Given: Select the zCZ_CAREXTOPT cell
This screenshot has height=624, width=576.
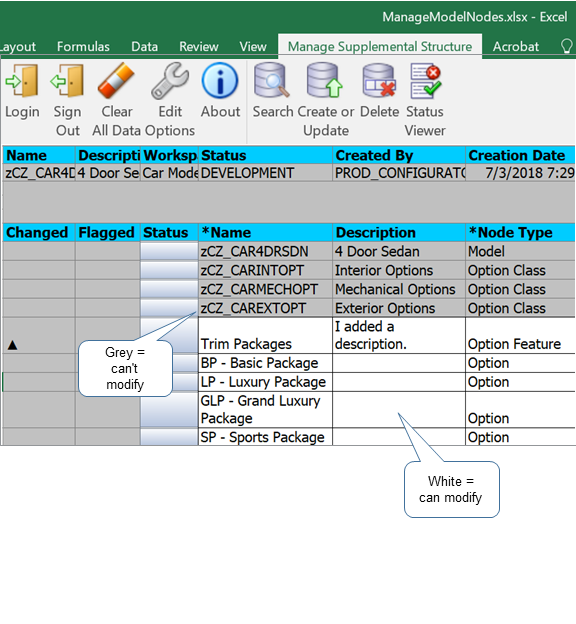Looking at the screenshot, I should 266,308.
